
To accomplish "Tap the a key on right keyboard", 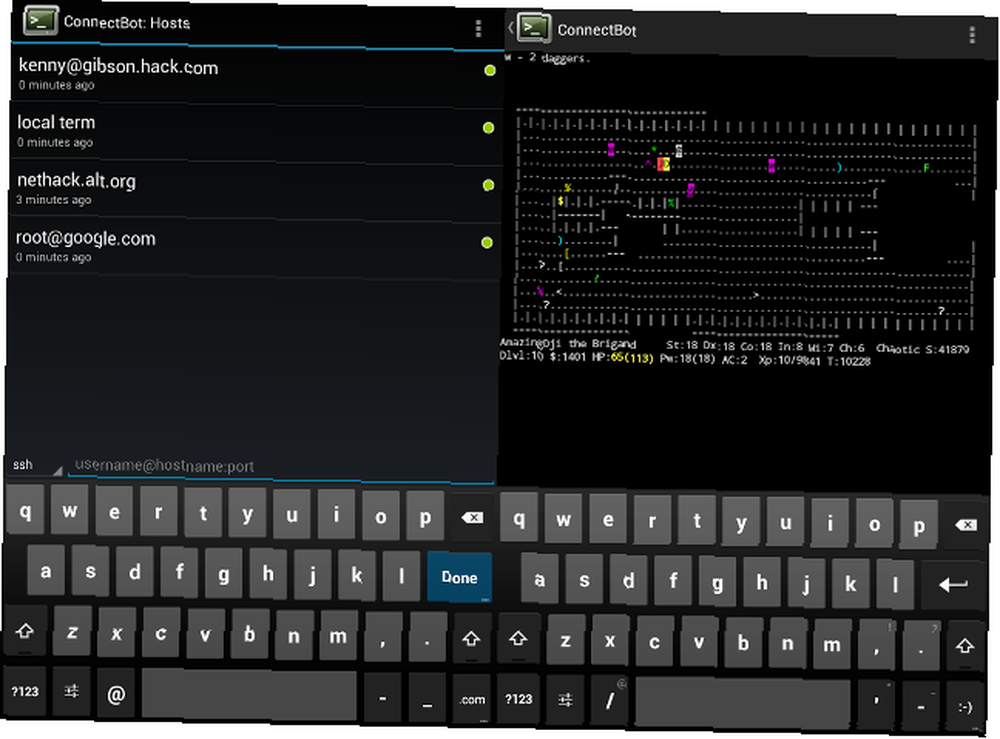I will [x=540, y=579].
